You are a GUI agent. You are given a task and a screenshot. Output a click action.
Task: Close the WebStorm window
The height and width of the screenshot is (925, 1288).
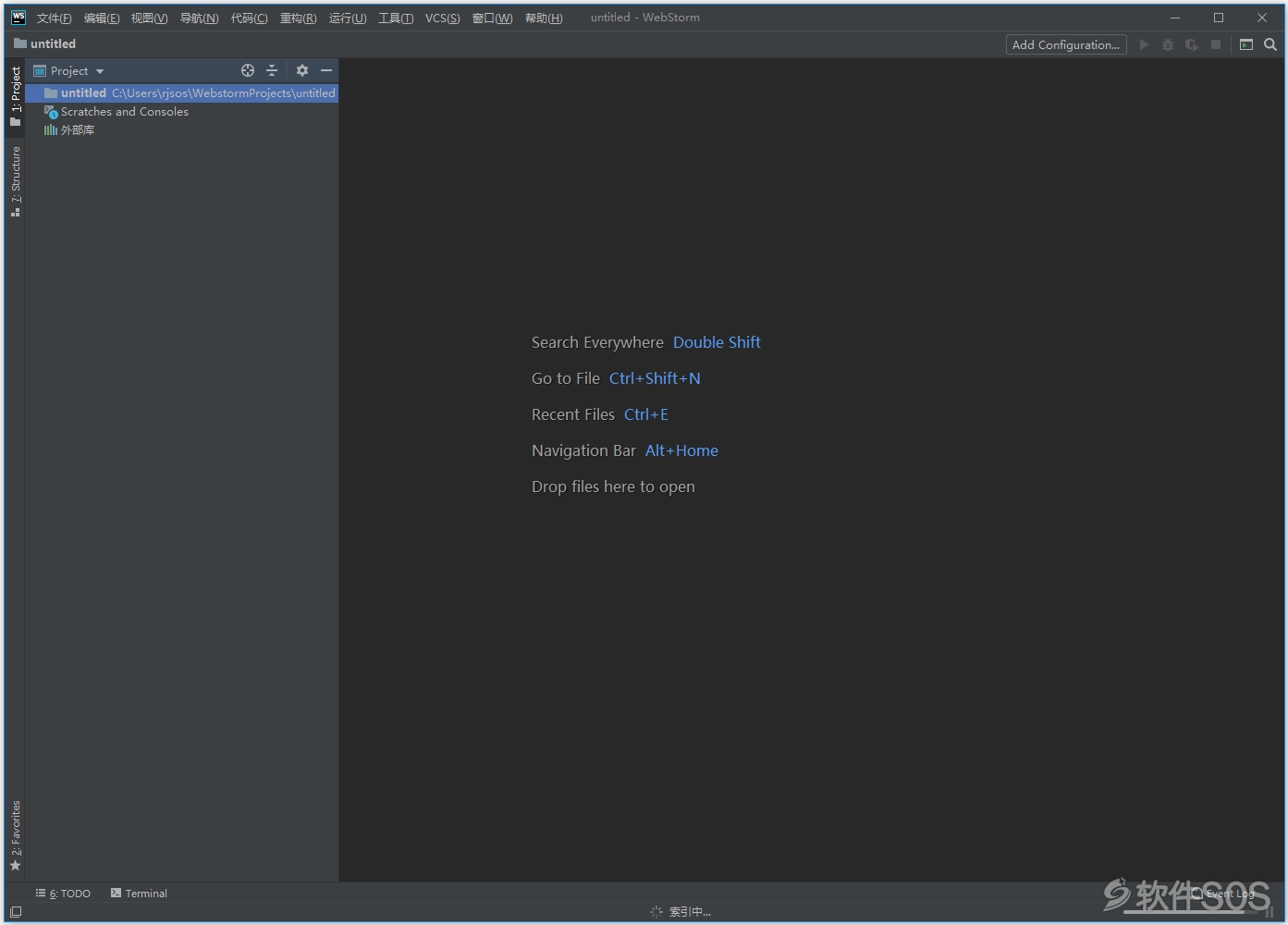click(1262, 18)
